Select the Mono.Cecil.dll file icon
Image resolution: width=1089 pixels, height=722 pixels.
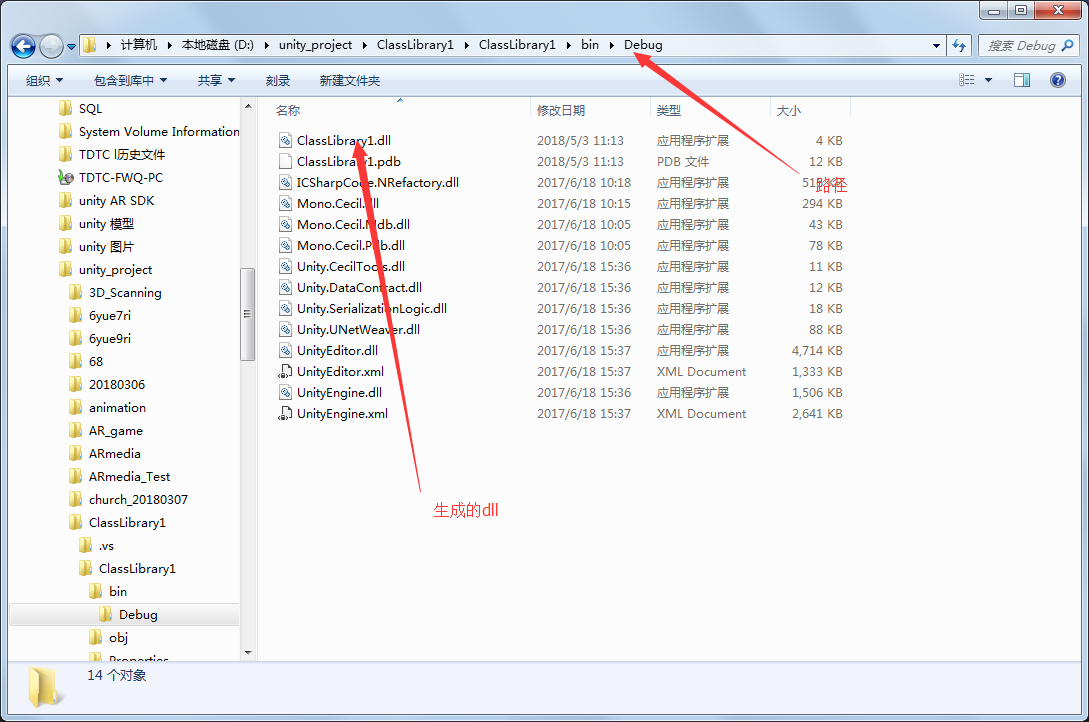(x=285, y=203)
